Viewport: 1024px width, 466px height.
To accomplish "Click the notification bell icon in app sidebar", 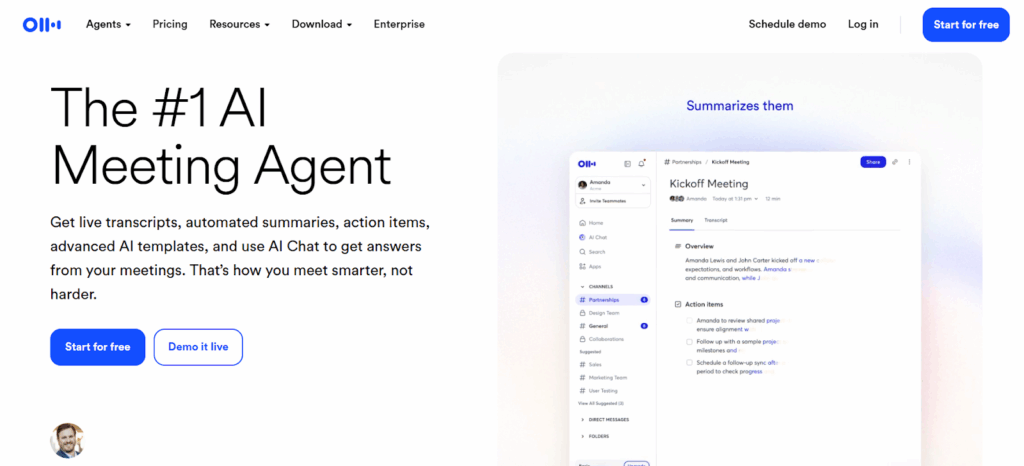I will point(642,163).
